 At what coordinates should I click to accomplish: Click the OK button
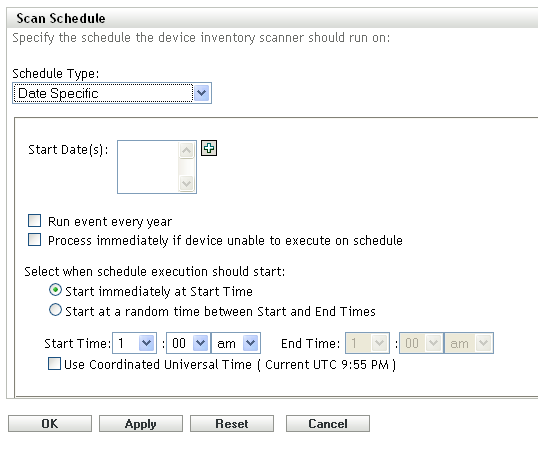pos(50,424)
